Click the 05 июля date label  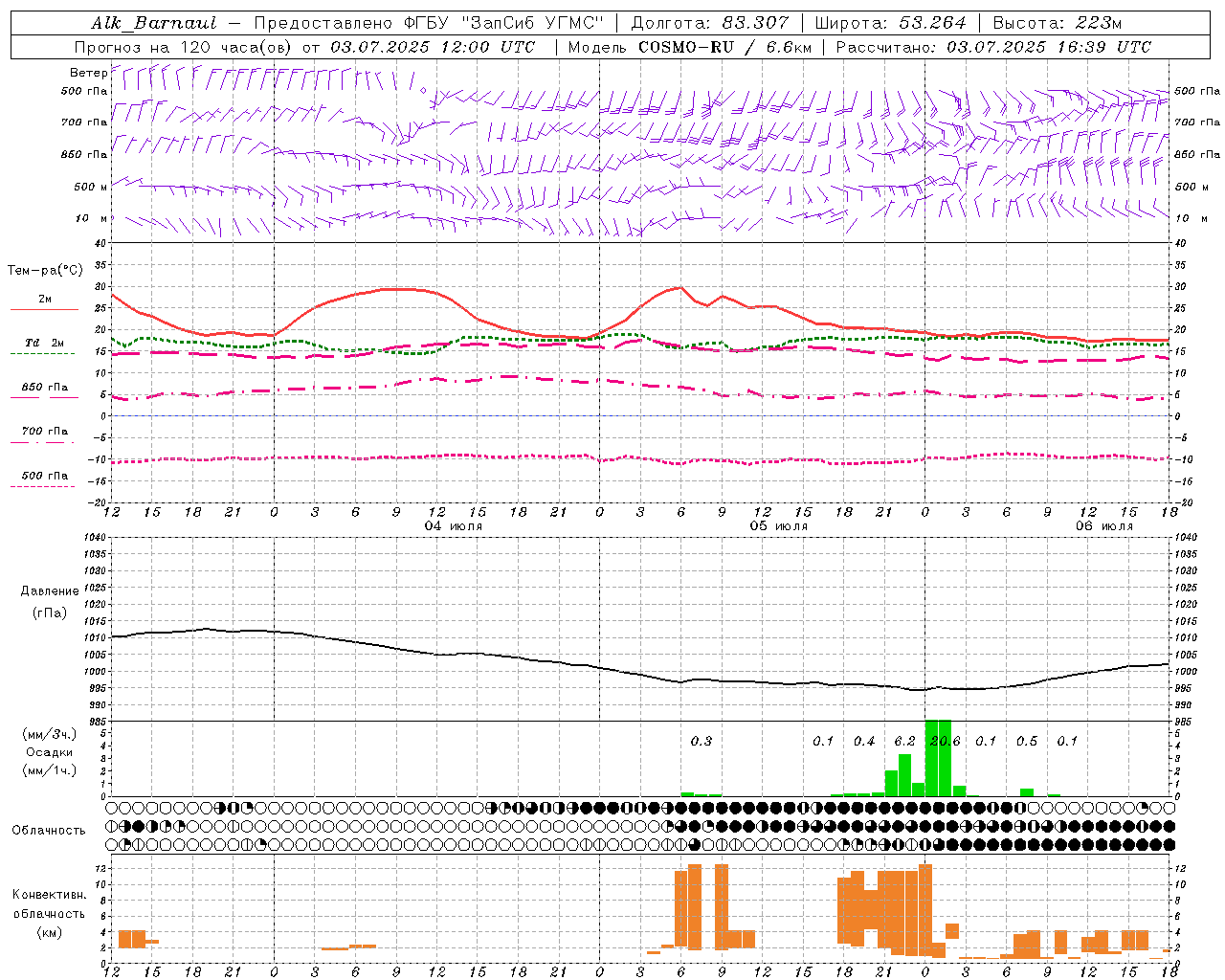coord(778,526)
